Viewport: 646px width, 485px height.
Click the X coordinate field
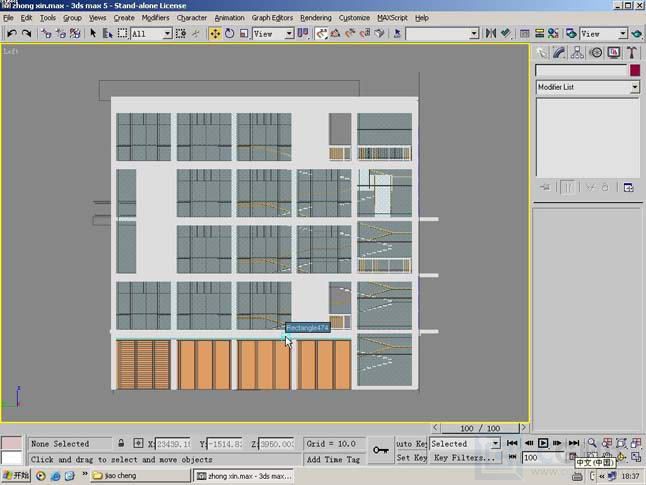[x=173, y=444]
